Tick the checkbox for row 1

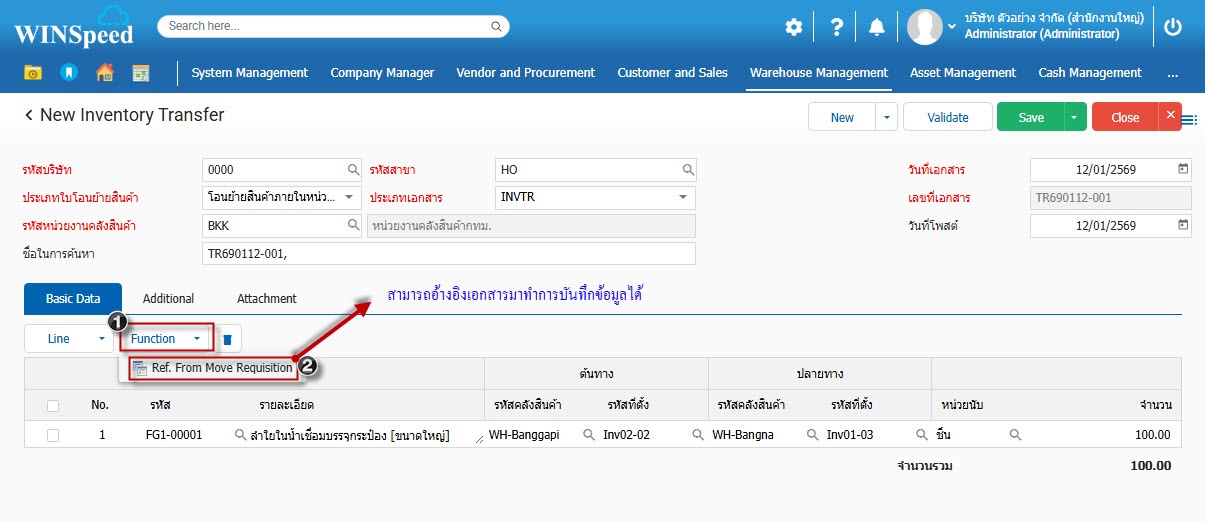pos(53,435)
